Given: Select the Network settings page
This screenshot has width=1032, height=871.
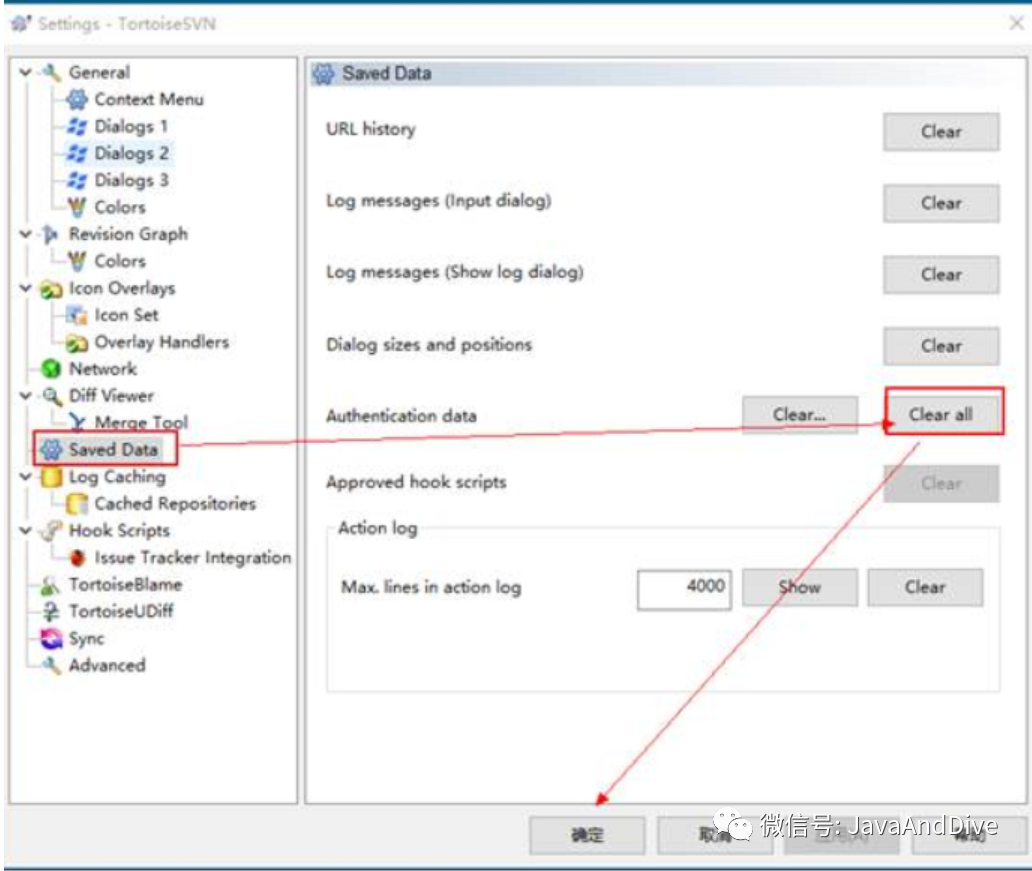Looking at the screenshot, I should coord(103,369).
